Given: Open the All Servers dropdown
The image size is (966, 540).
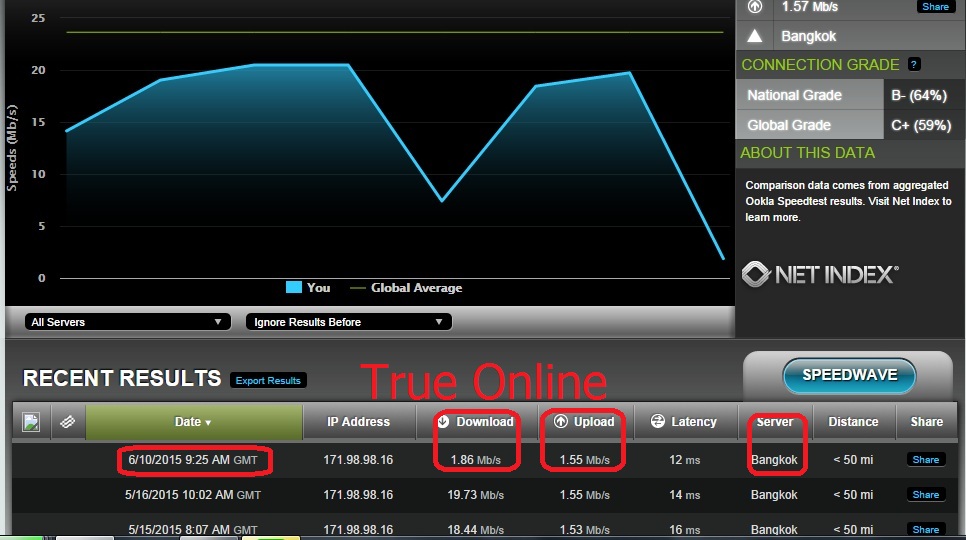Looking at the screenshot, I should click(x=127, y=321).
